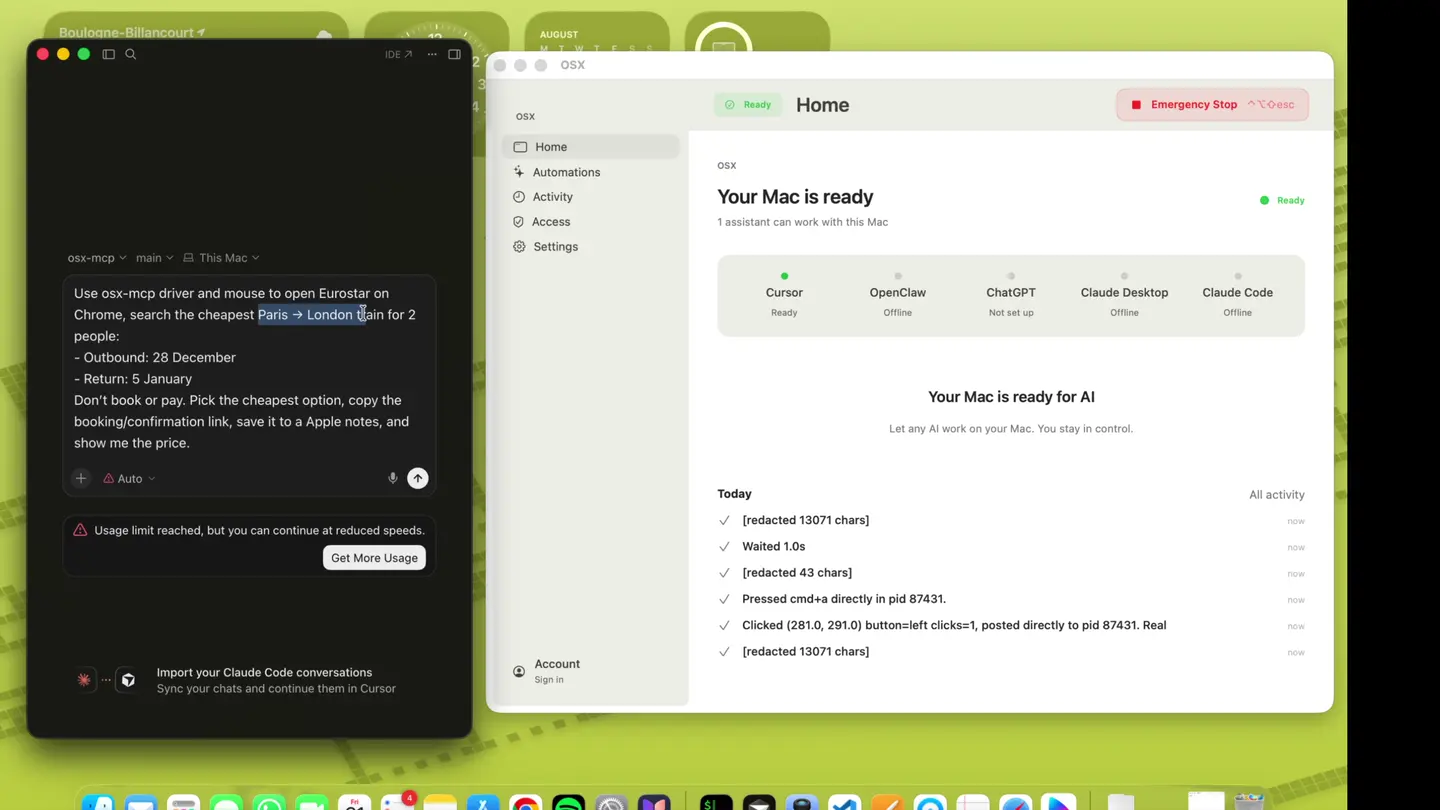Screen dimensions: 1440x810
Task: Click the green Ready badge beside Home title
Action: point(748,104)
